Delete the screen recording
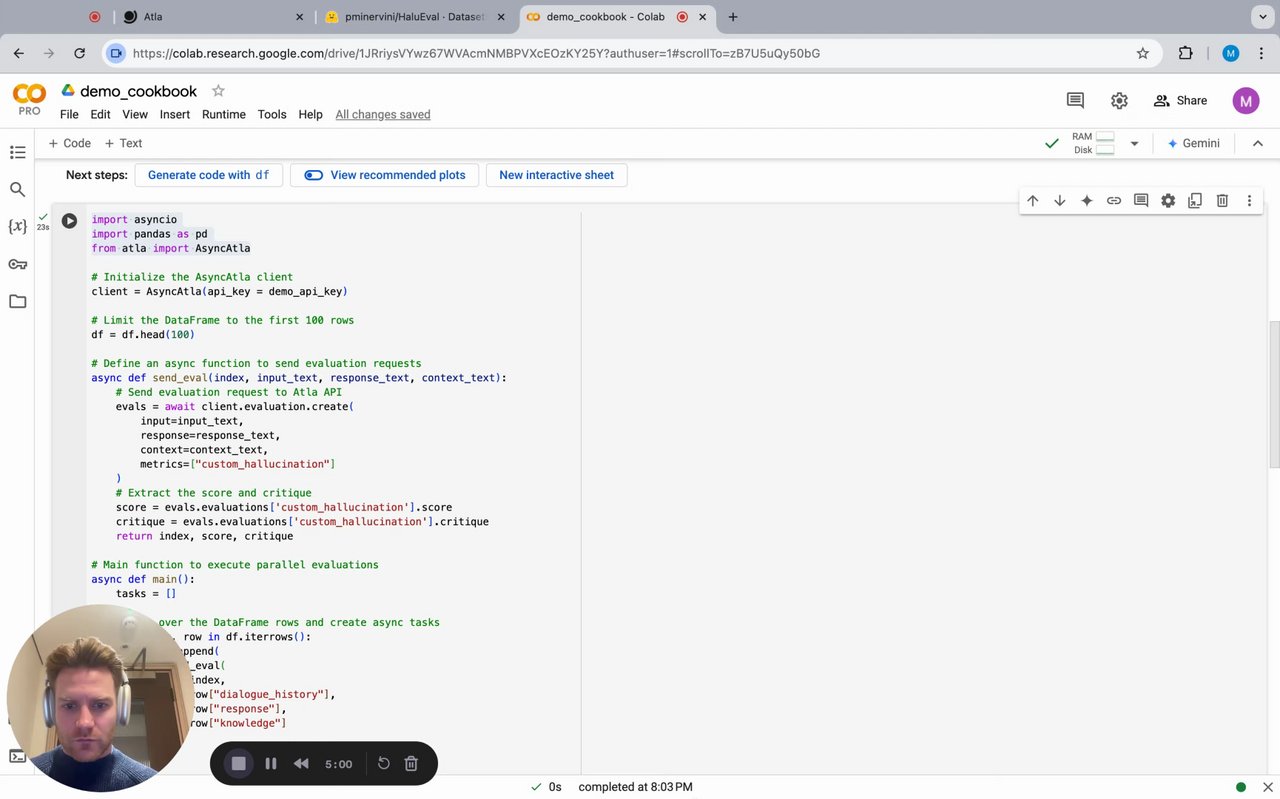The width and height of the screenshot is (1280, 799). [x=411, y=764]
